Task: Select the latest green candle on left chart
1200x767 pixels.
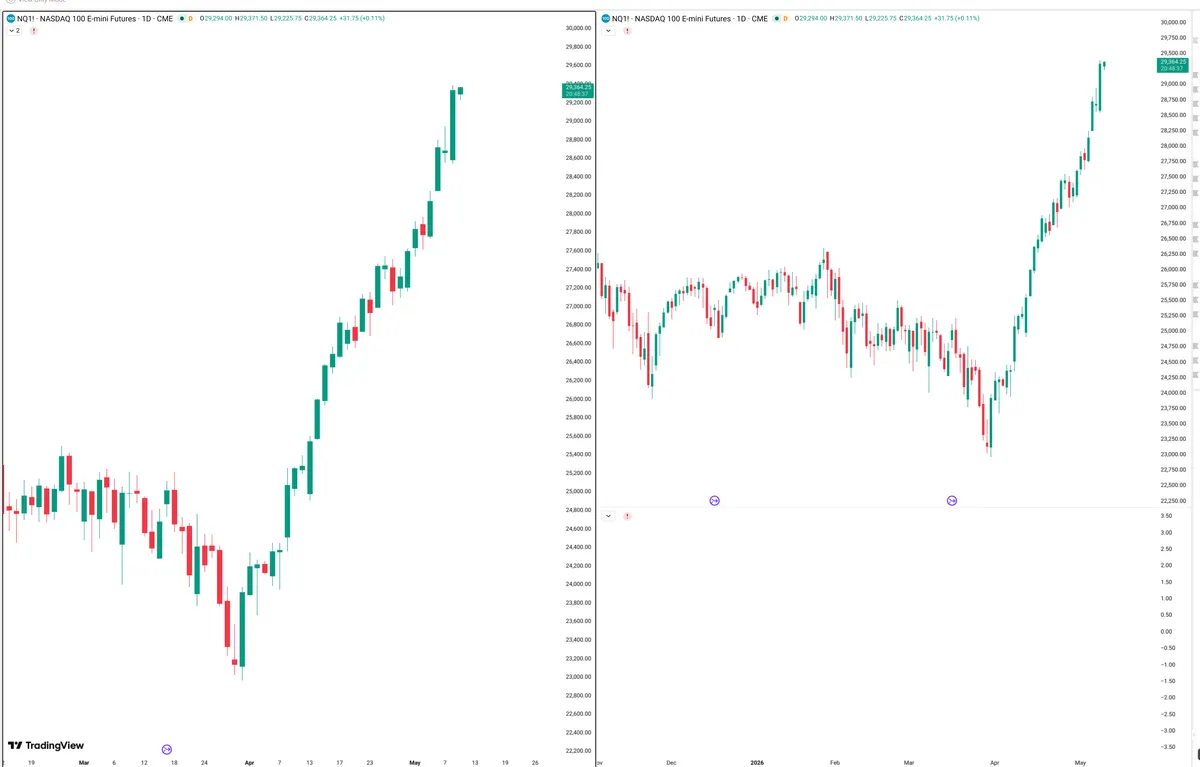Action: (x=461, y=90)
